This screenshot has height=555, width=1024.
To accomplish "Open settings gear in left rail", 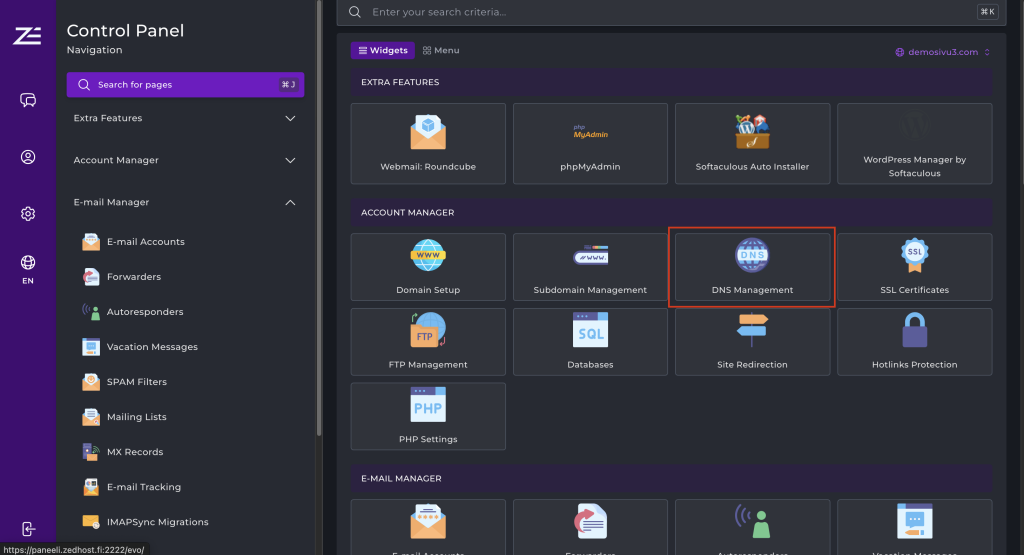I will tap(28, 214).
